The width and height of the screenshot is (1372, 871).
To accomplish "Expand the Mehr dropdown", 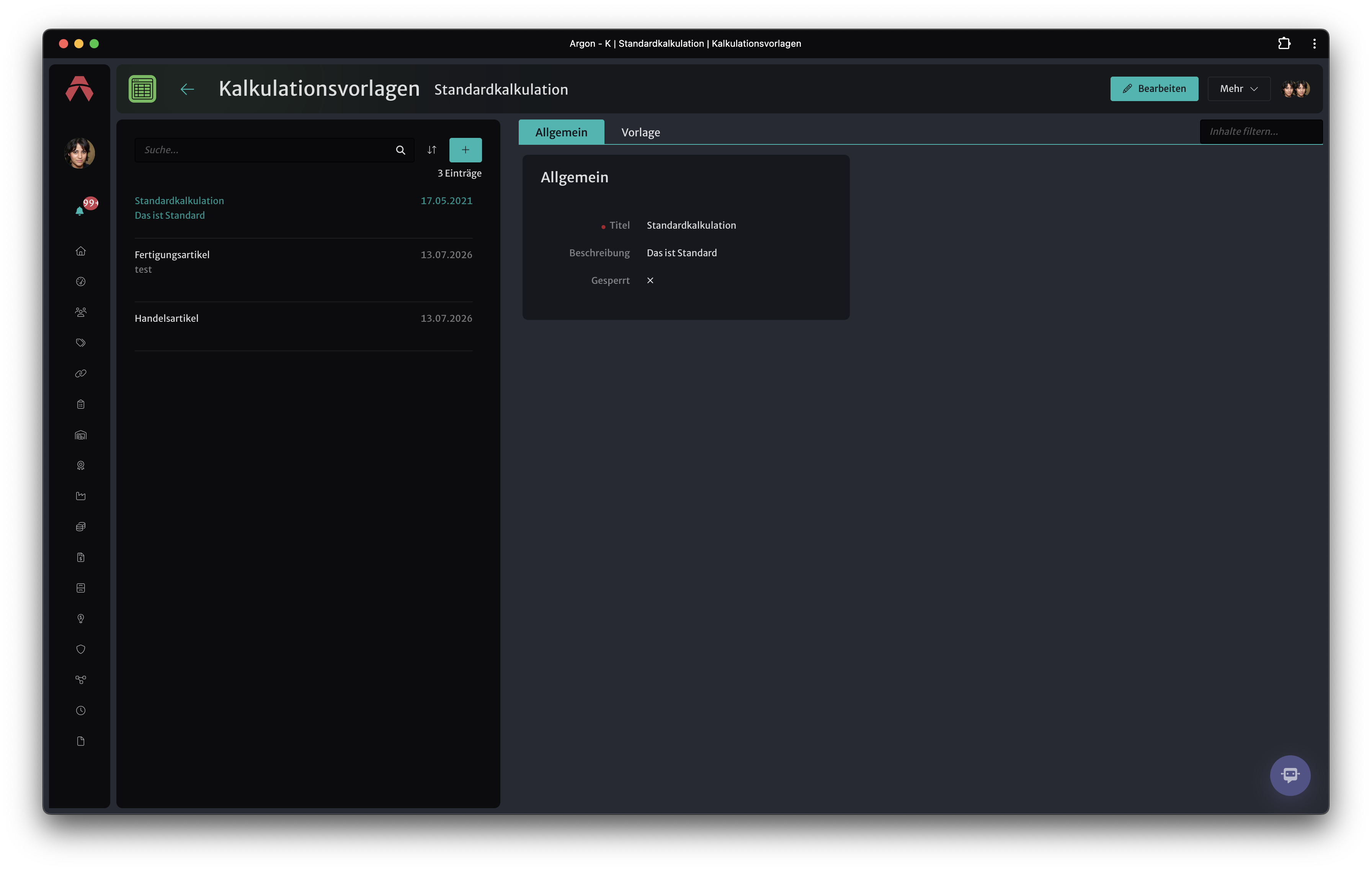I will click(x=1239, y=89).
